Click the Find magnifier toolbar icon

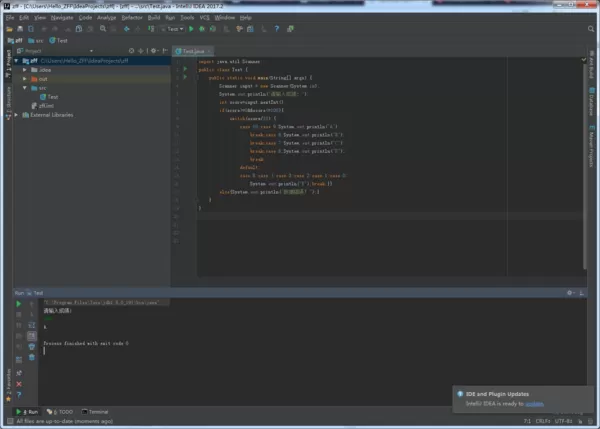click(x=103, y=29)
